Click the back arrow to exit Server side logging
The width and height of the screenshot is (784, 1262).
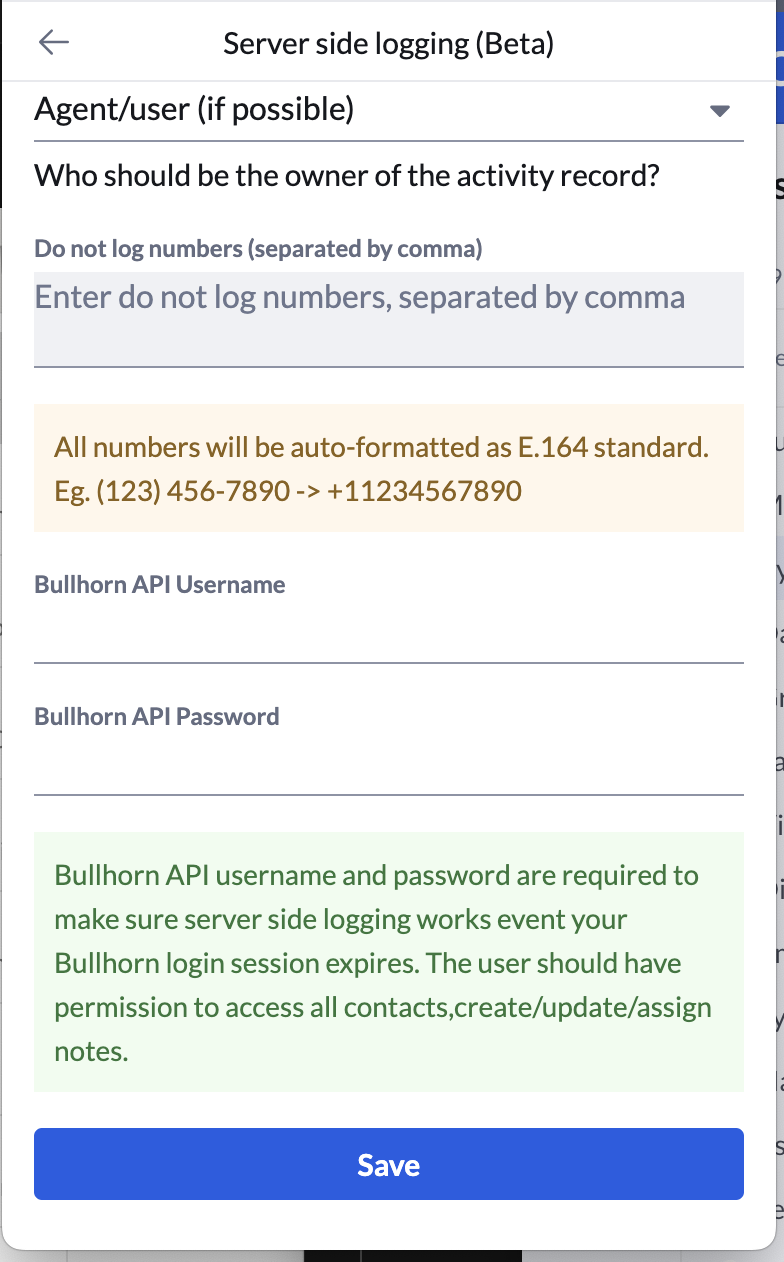pos(54,42)
